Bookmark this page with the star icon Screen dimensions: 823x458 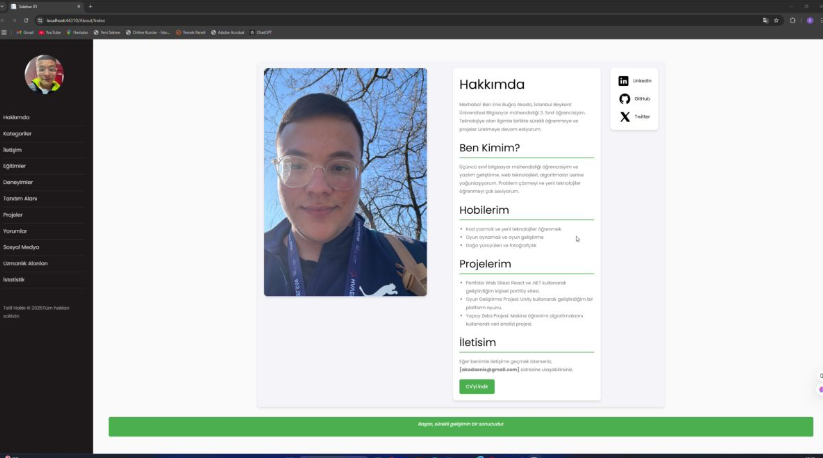tap(776, 20)
